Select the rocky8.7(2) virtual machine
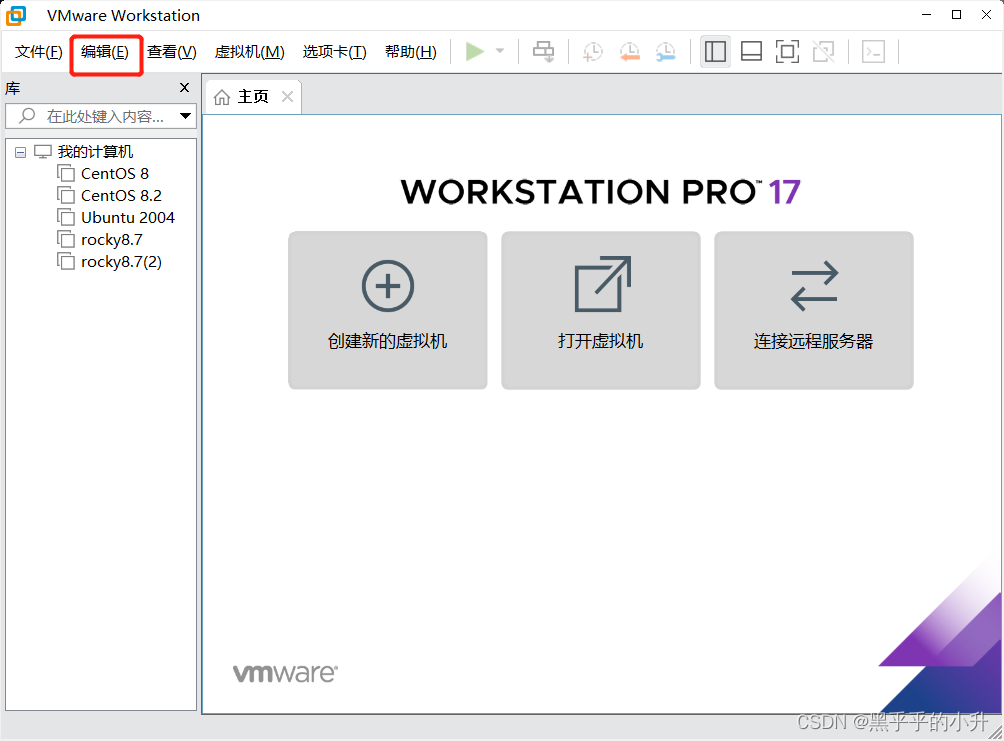Image resolution: width=1004 pixels, height=741 pixels. click(x=121, y=262)
